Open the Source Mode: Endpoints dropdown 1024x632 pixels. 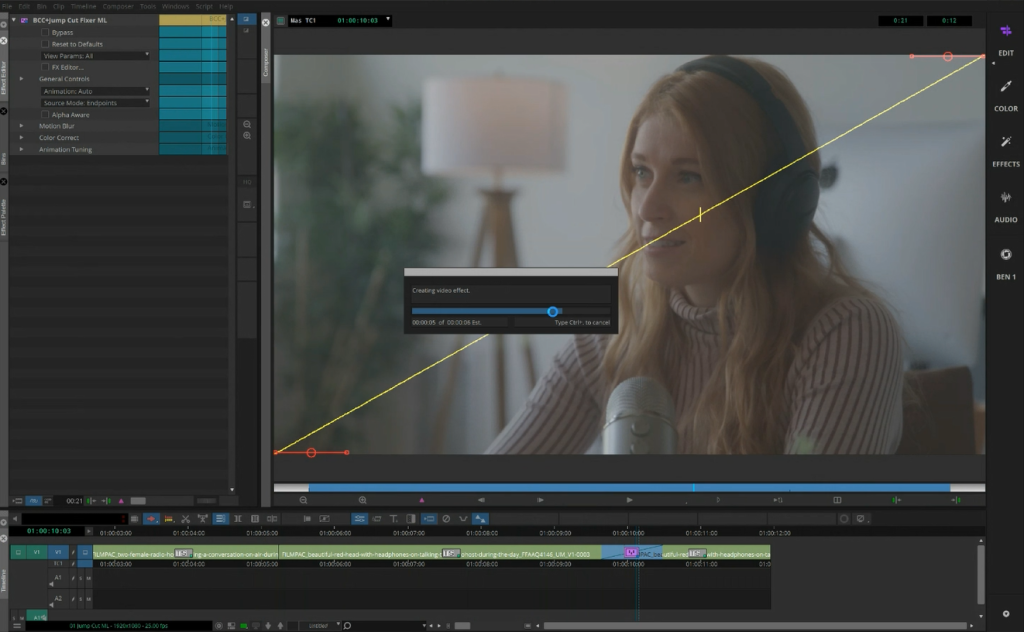95,103
